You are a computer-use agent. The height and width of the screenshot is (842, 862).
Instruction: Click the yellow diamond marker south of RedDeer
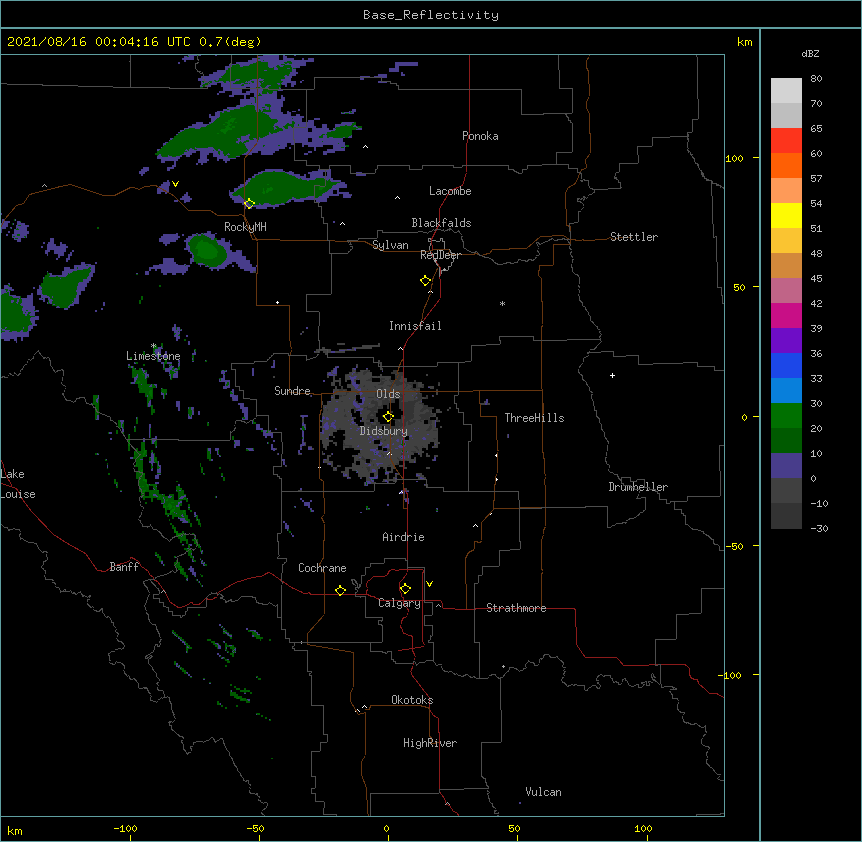425,280
